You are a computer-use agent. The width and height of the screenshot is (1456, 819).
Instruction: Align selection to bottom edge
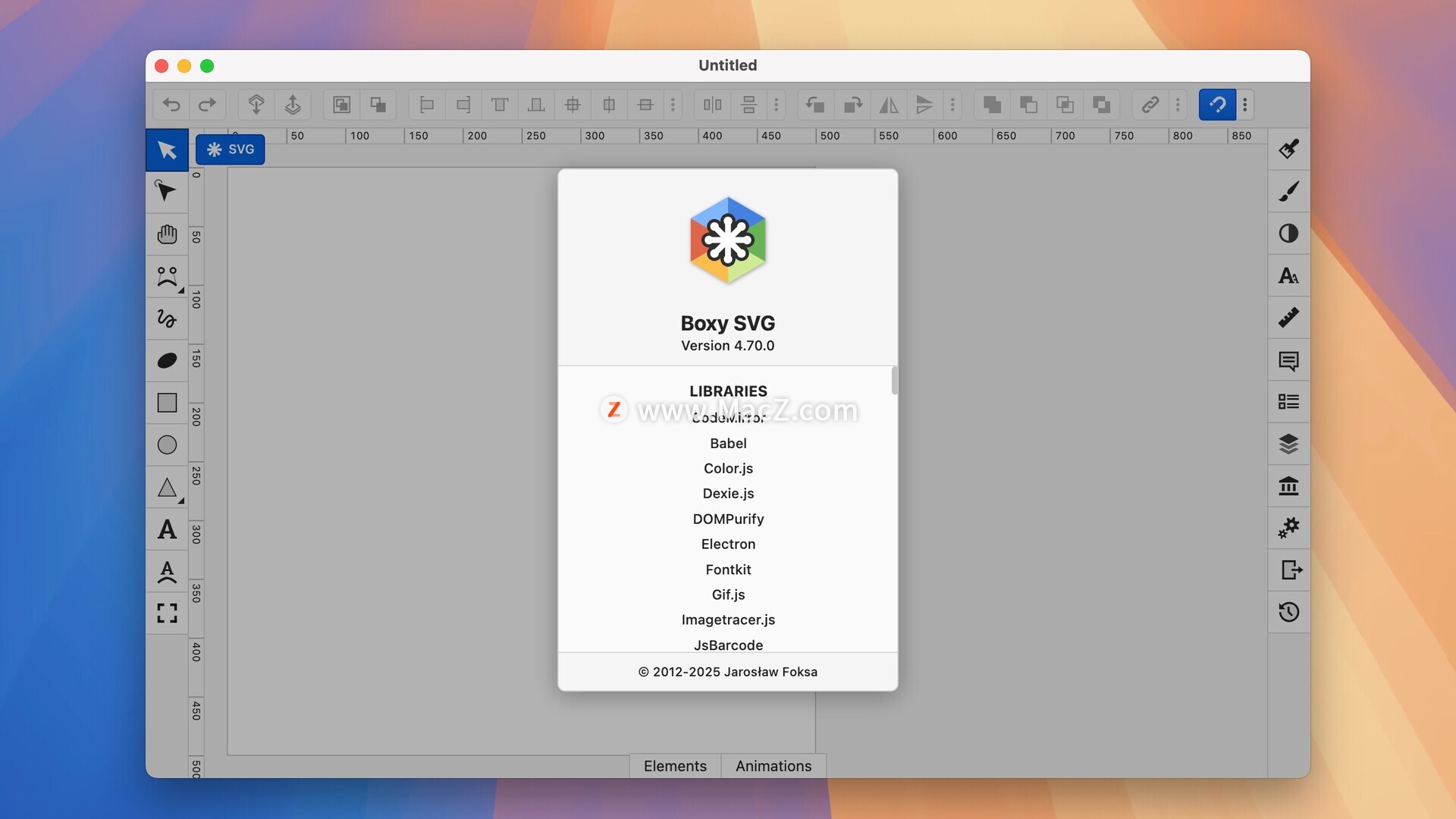click(536, 105)
